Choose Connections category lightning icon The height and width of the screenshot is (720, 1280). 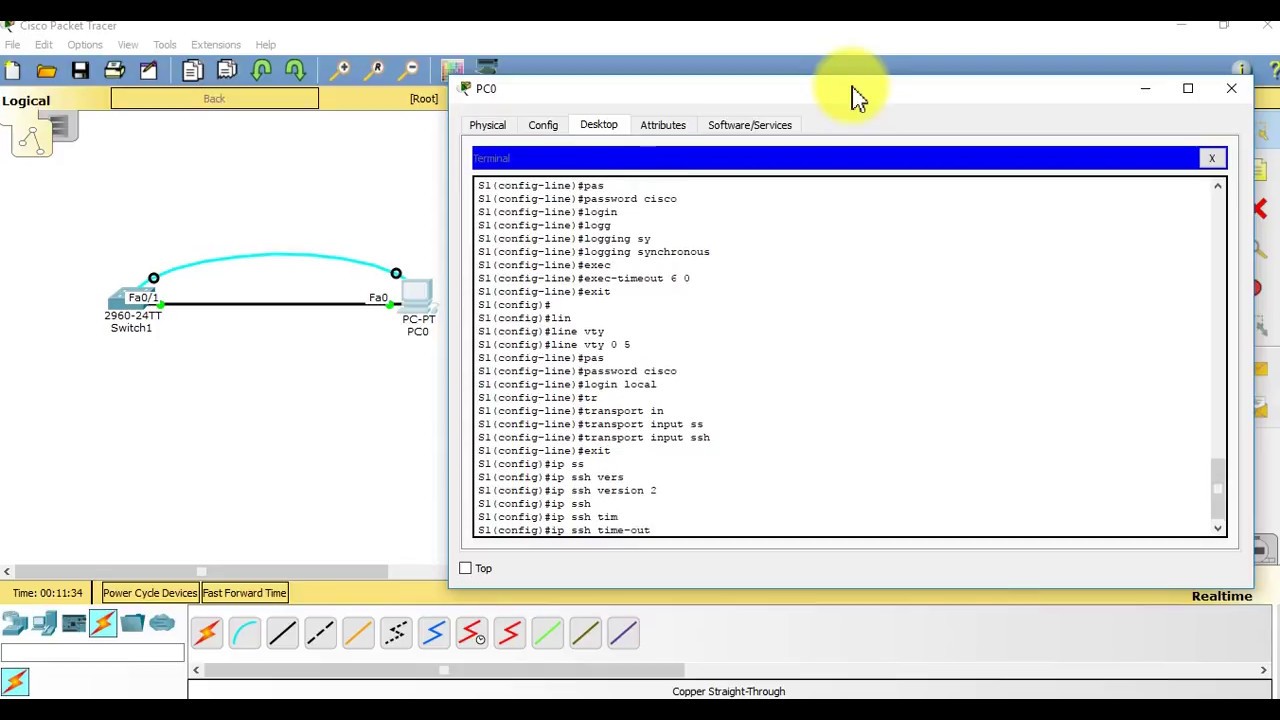(103, 623)
